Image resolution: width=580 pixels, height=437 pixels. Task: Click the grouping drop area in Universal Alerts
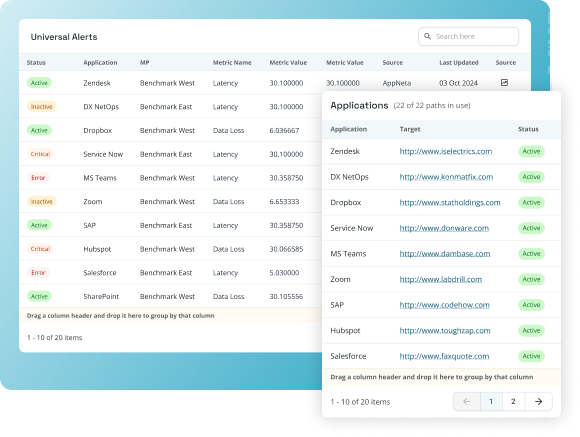(x=171, y=316)
